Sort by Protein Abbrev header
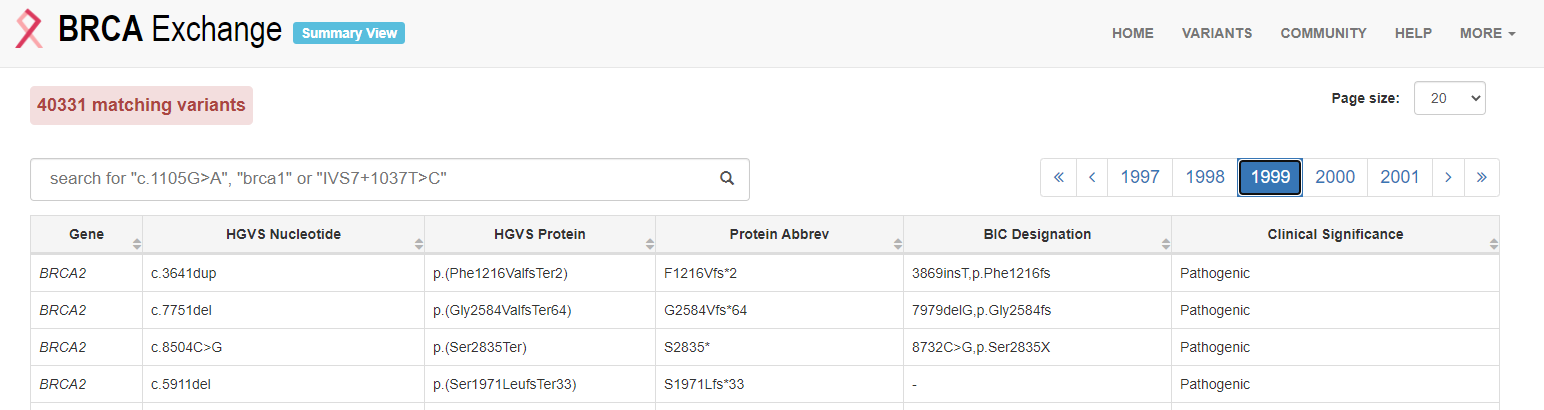The height and width of the screenshot is (410, 1544). [779, 234]
